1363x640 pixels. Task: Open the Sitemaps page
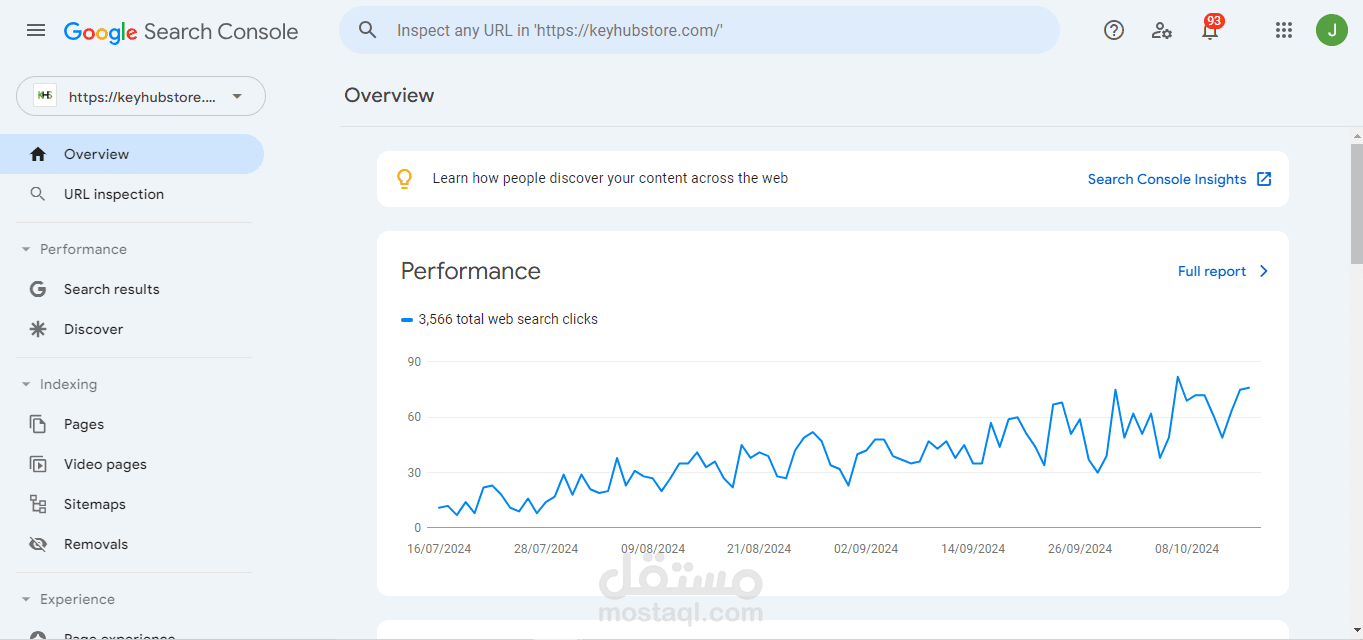click(132, 504)
